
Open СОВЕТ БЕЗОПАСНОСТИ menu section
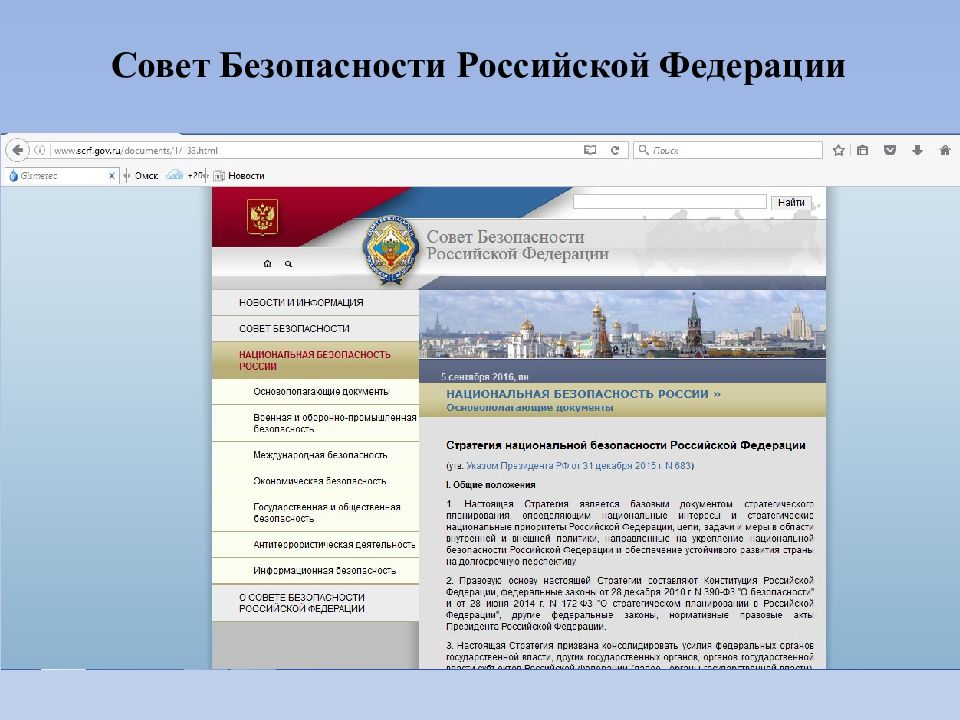coord(315,329)
